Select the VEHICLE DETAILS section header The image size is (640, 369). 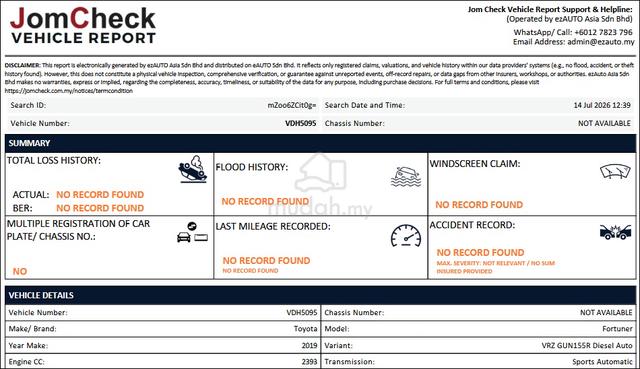[x=320, y=295]
